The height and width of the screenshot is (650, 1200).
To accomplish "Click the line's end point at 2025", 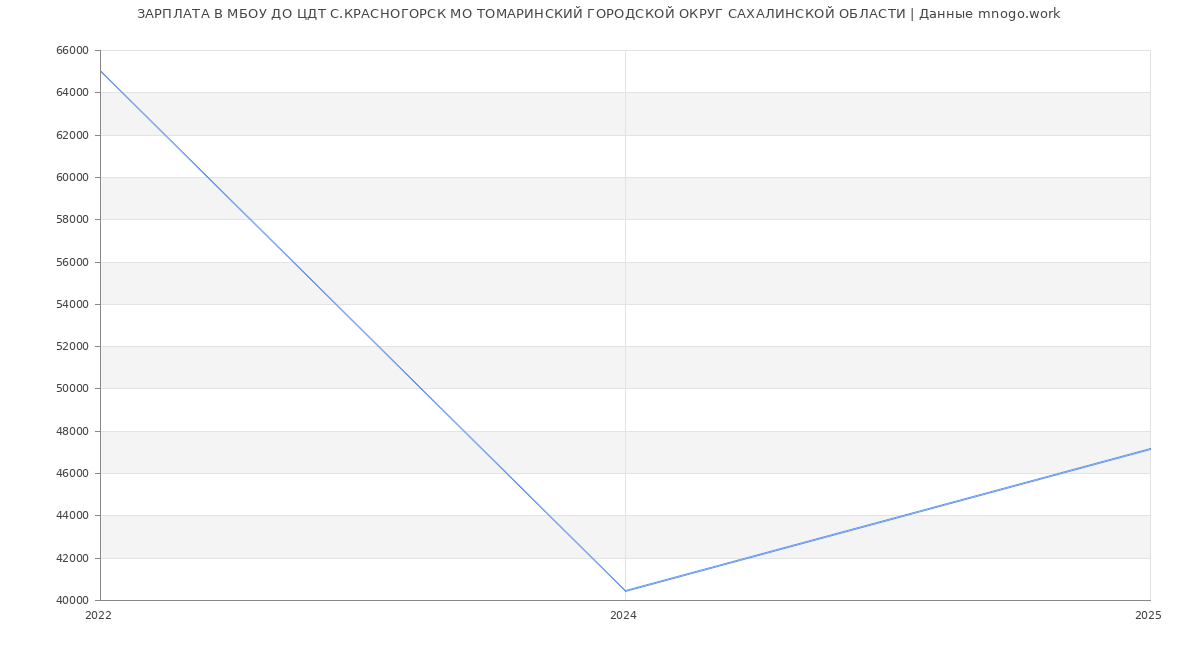I will point(1149,449).
